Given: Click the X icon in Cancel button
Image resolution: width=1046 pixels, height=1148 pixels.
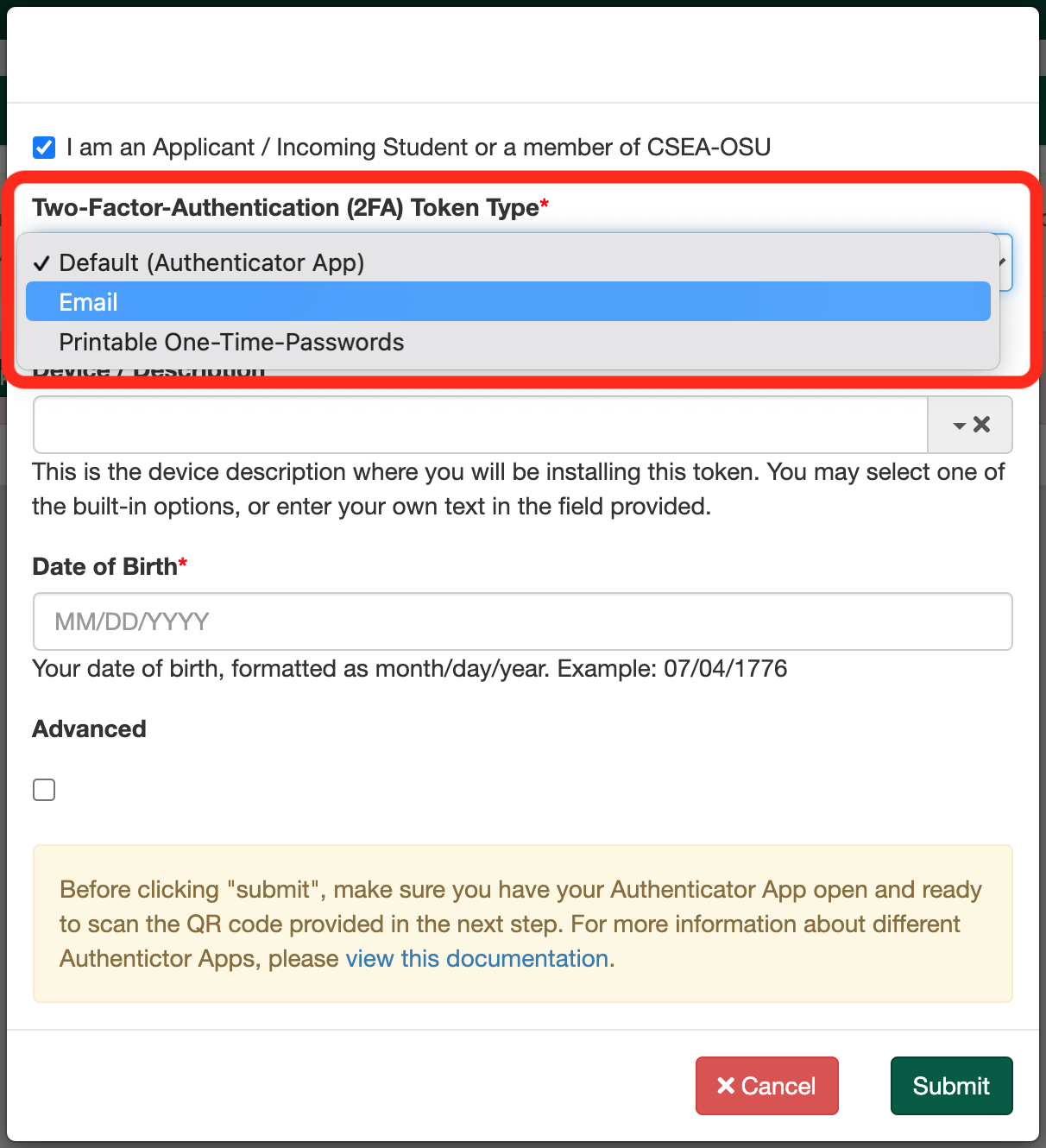Looking at the screenshot, I should 726,1086.
